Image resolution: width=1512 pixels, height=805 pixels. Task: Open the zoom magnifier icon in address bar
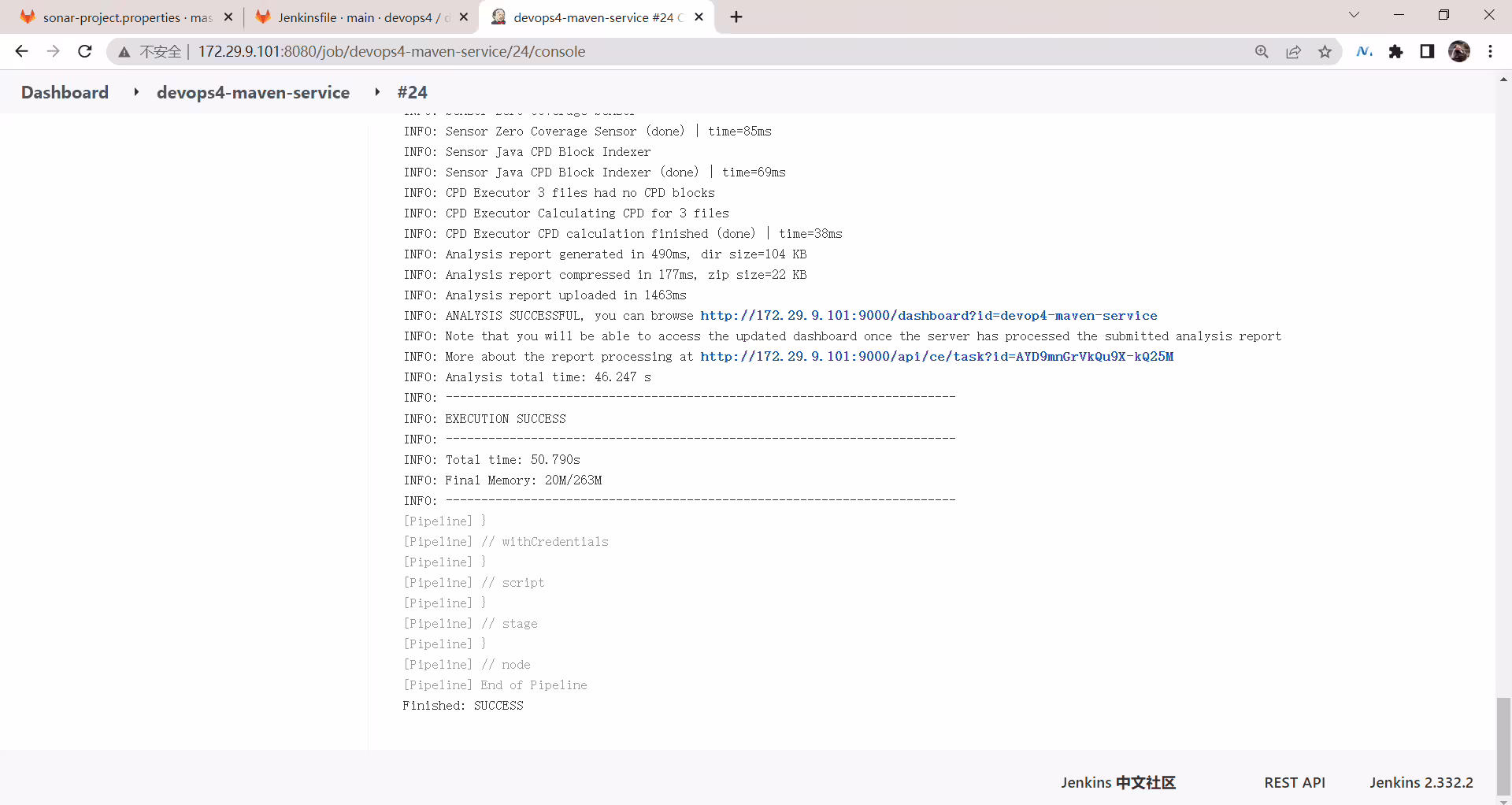click(1262, 51)
